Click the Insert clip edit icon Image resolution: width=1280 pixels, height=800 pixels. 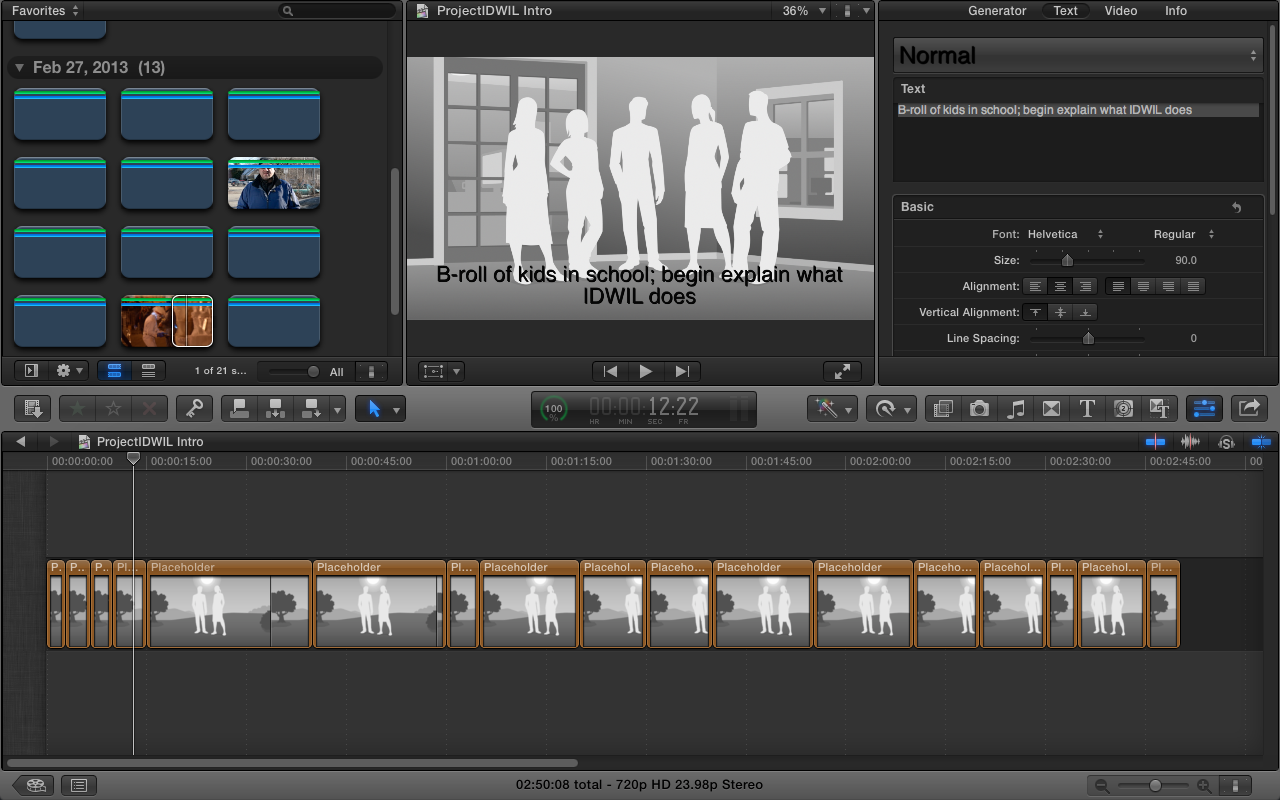pos(275,408)
